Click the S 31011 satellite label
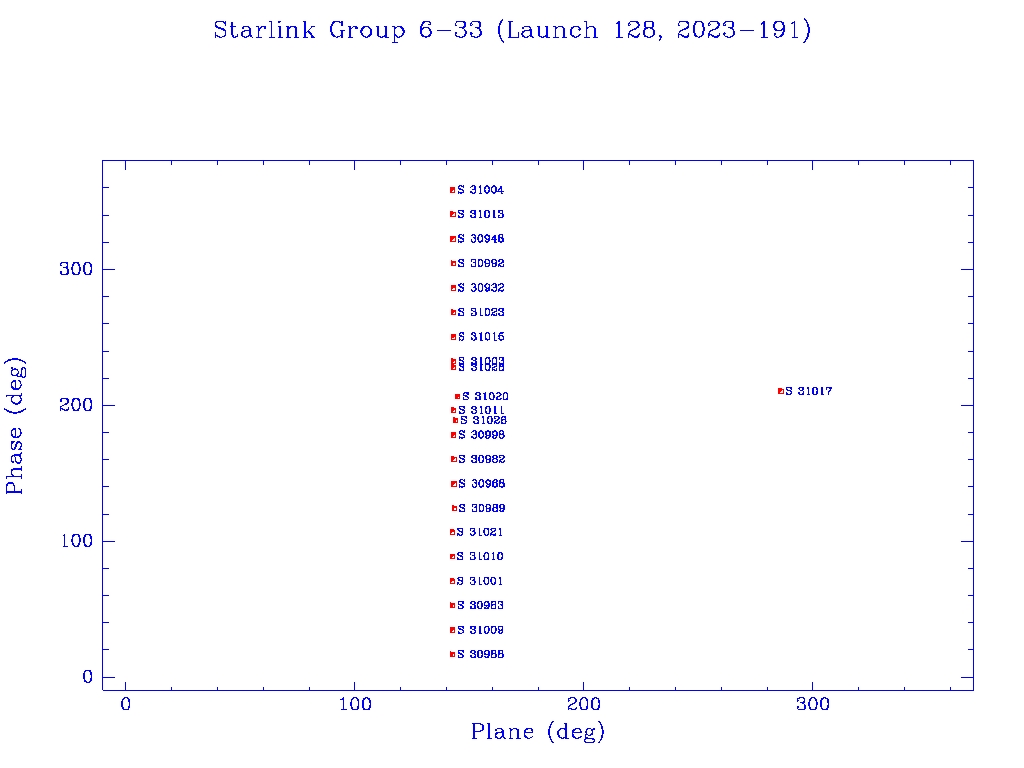The height and width of the screenshot is (768, 1024). pos(482,410)
